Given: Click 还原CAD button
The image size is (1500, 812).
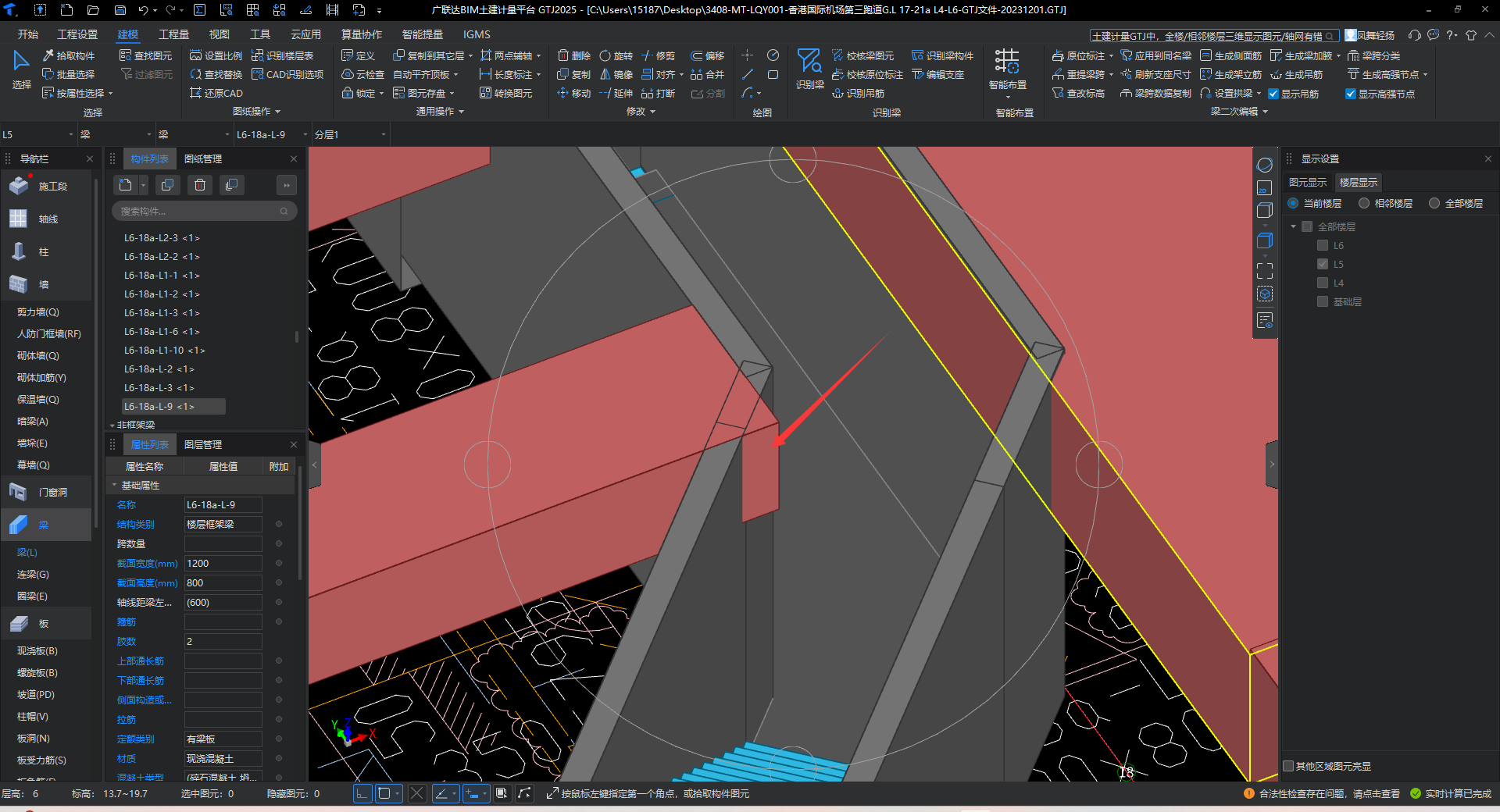Looking at the screenshot, I should 216,93.
